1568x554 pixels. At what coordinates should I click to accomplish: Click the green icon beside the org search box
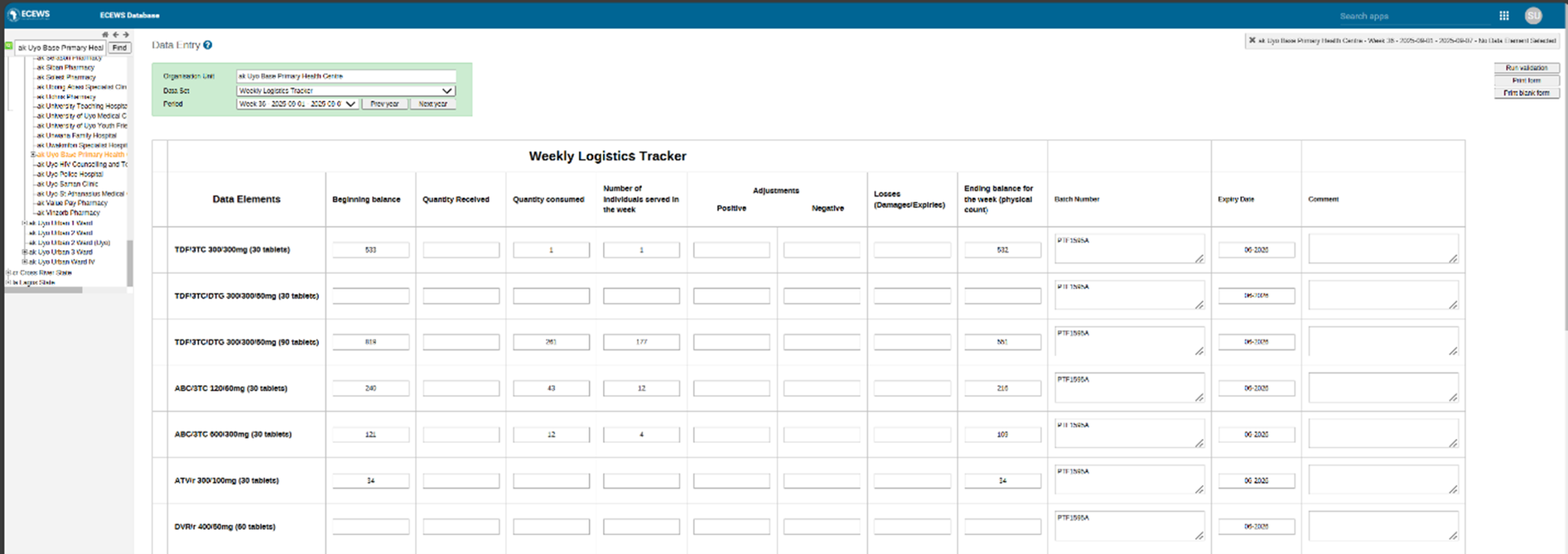click(9, 46)
